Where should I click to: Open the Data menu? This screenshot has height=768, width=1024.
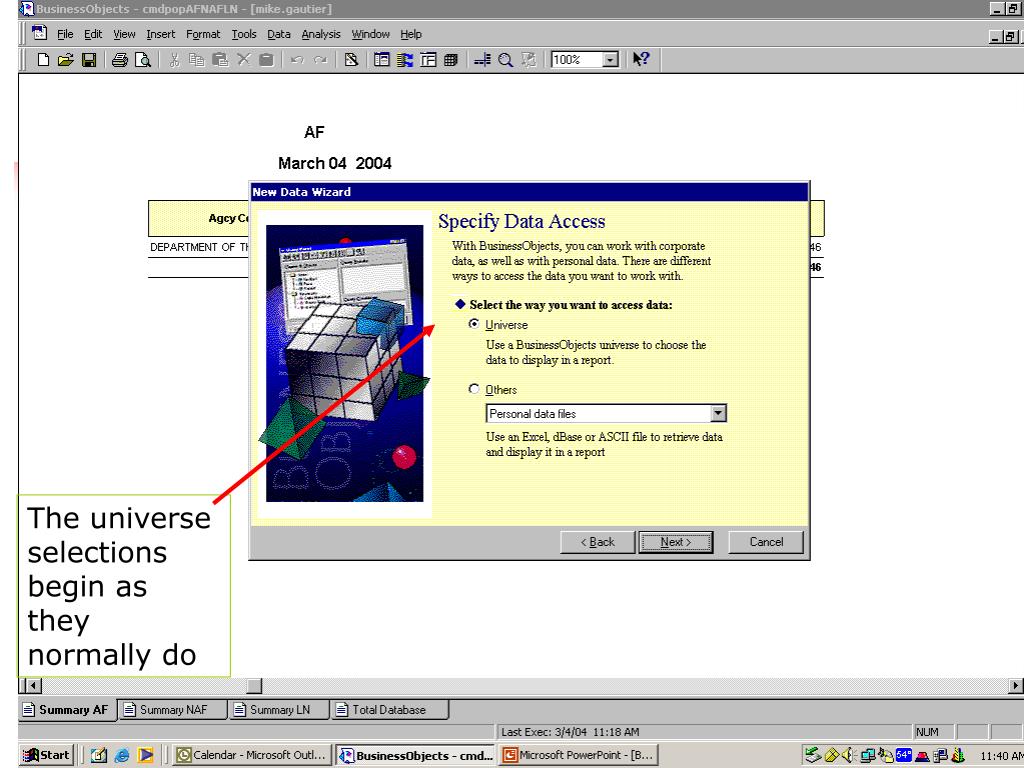pyautogui.click(x=279, y=34)
